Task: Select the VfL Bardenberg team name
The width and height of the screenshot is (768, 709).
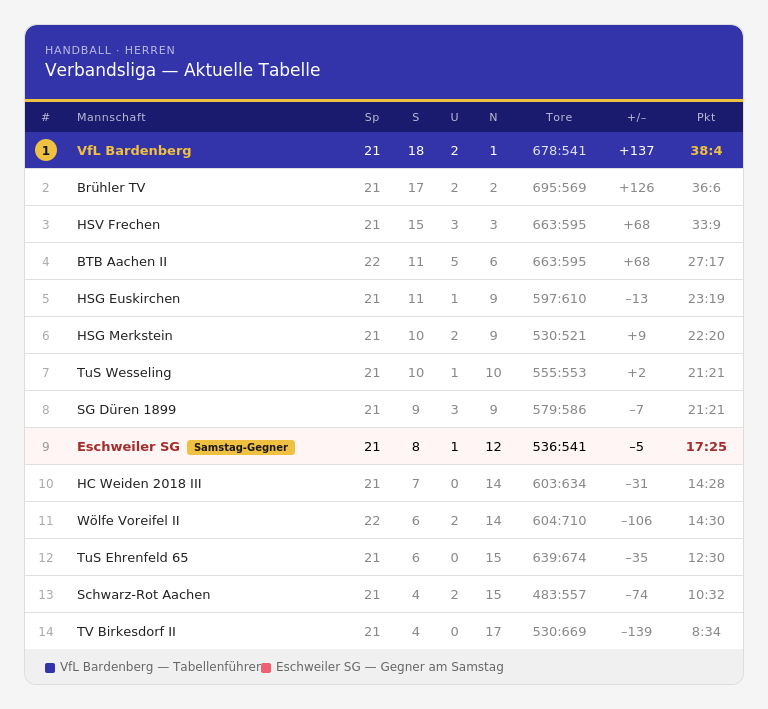Action: 134,150
